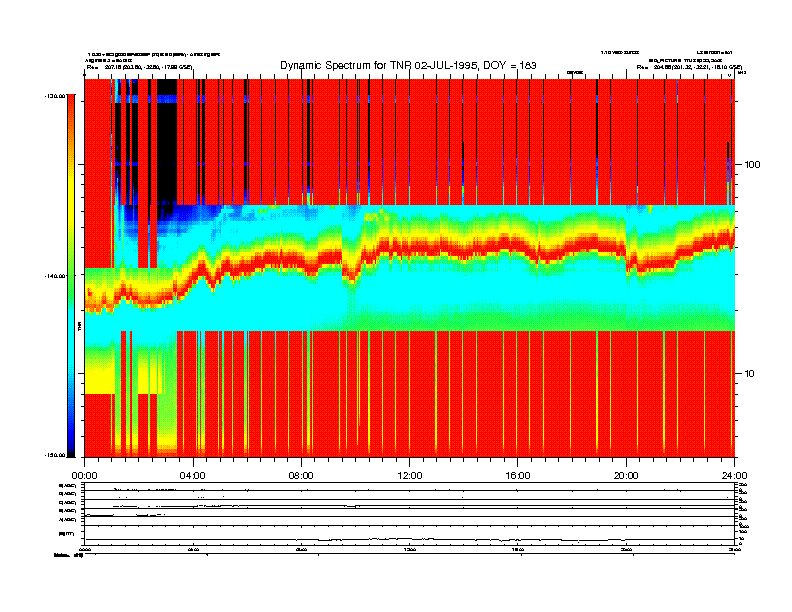Click the 100 frequency axis label

pos(752,165)
